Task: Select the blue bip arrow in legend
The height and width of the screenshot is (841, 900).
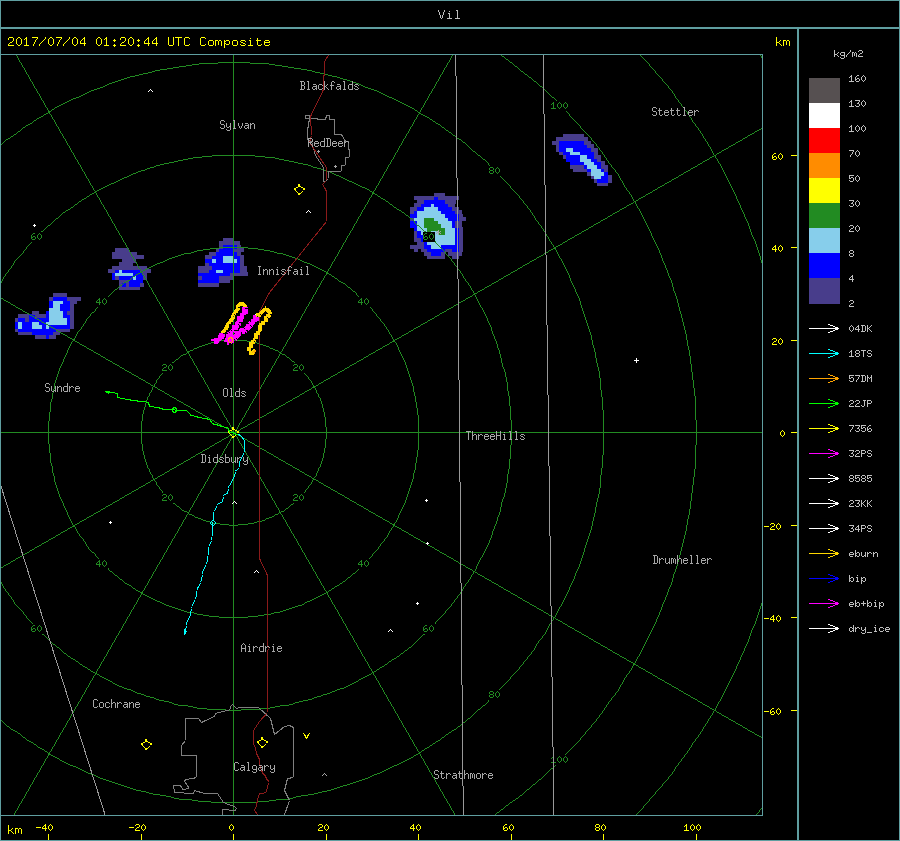Action: click(x=824, y=579)
